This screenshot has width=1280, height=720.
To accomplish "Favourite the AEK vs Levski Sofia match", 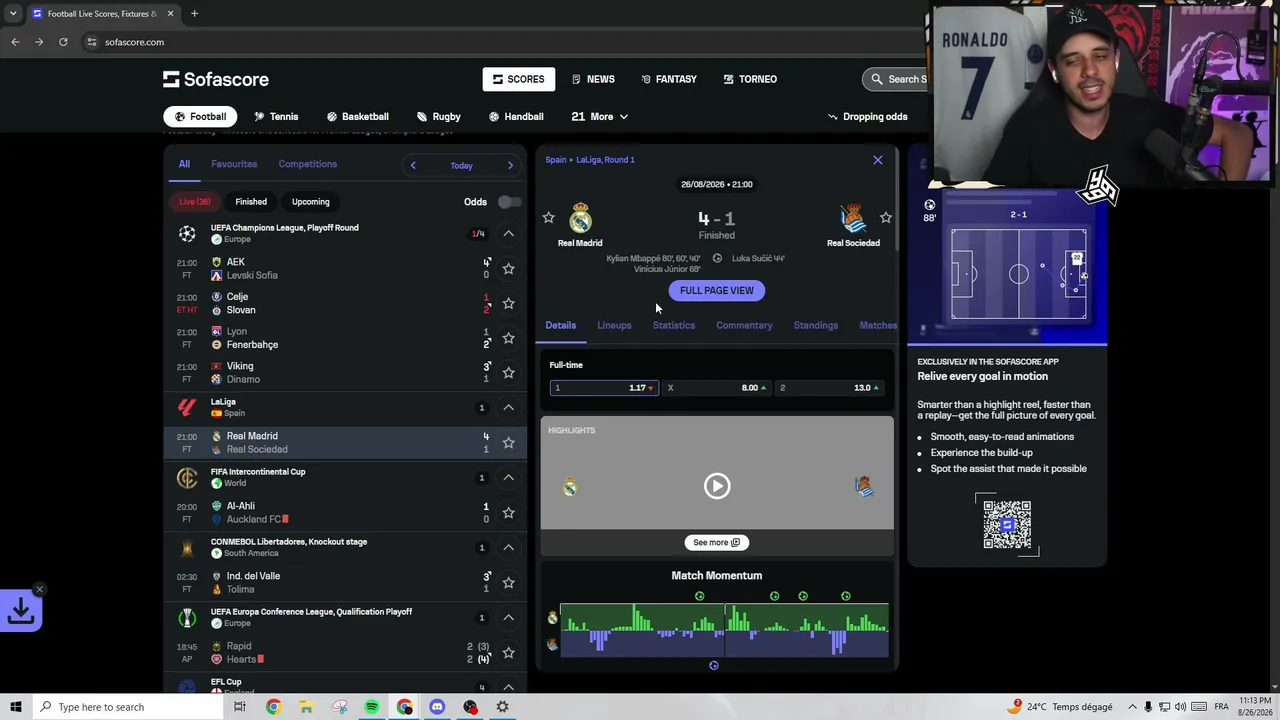I will (x=508, y=268).
